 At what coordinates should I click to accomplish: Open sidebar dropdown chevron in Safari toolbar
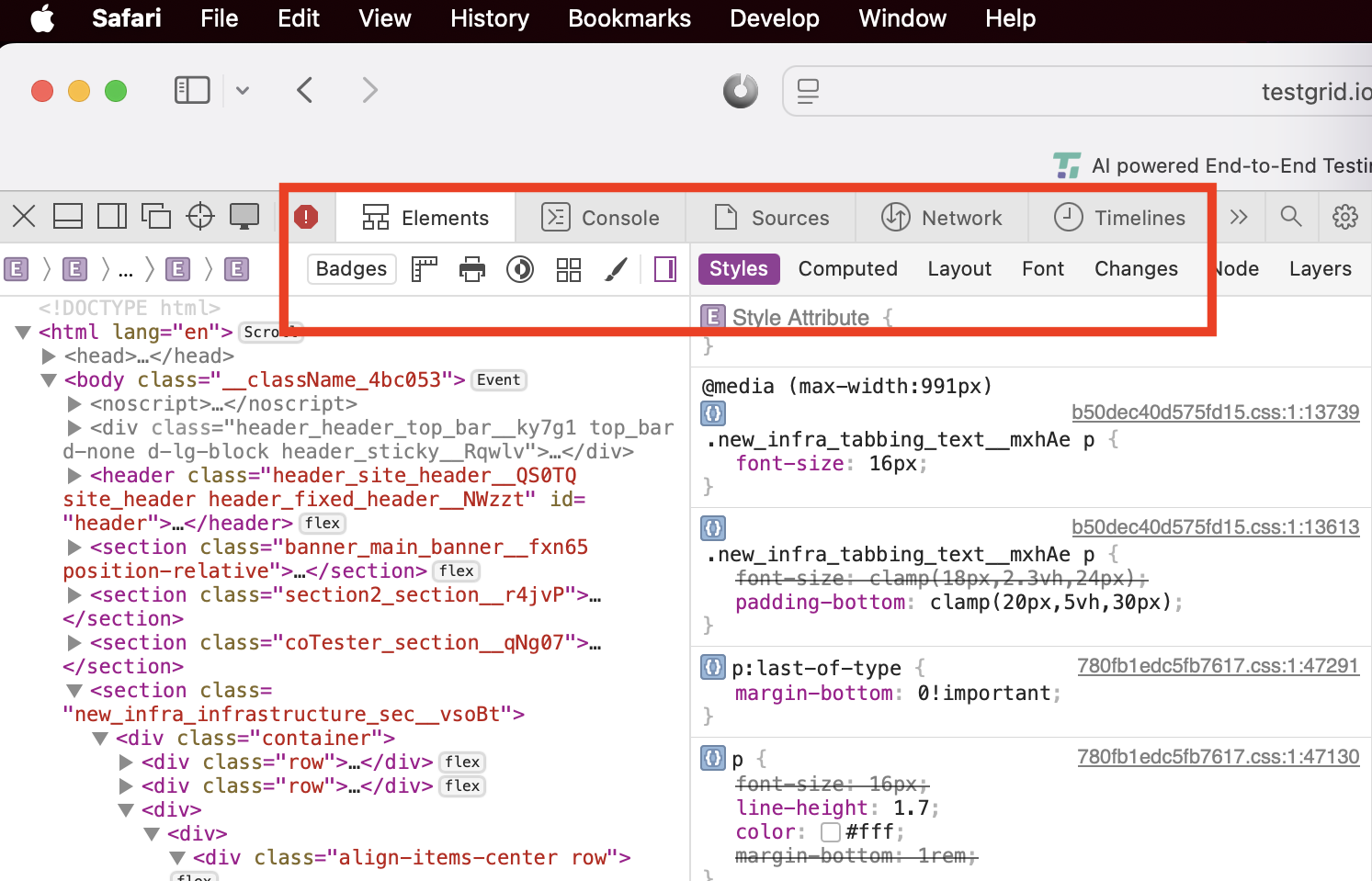coord(243,90)
